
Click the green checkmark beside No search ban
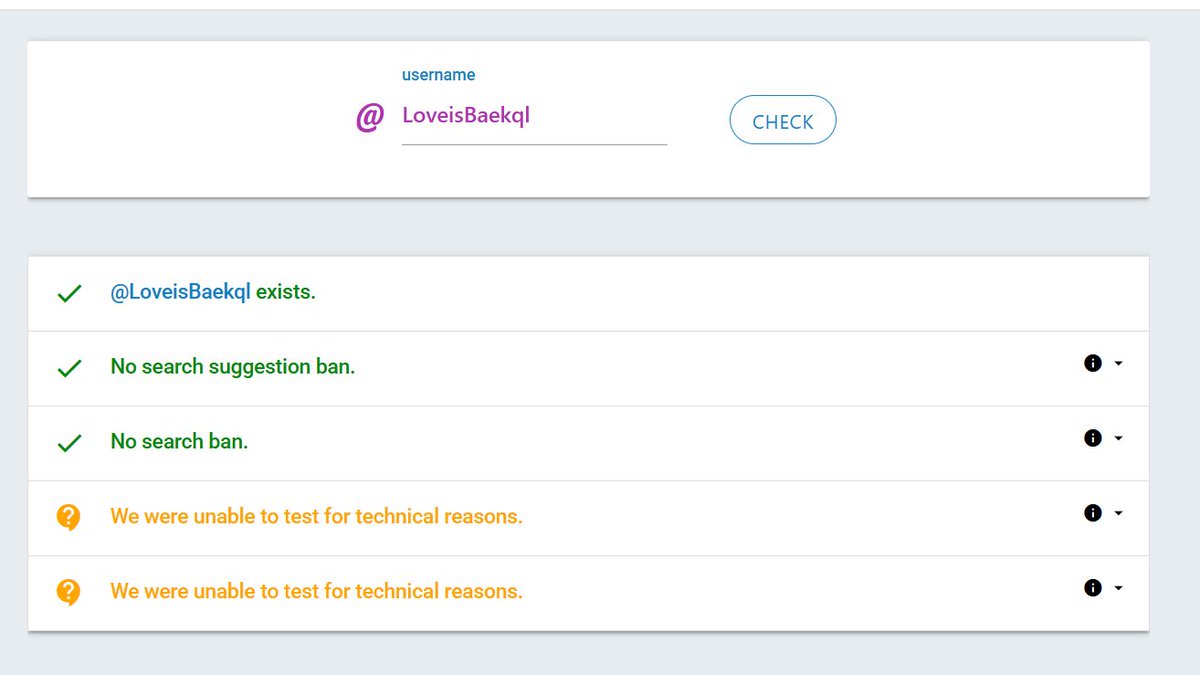(x=69, y=443)
